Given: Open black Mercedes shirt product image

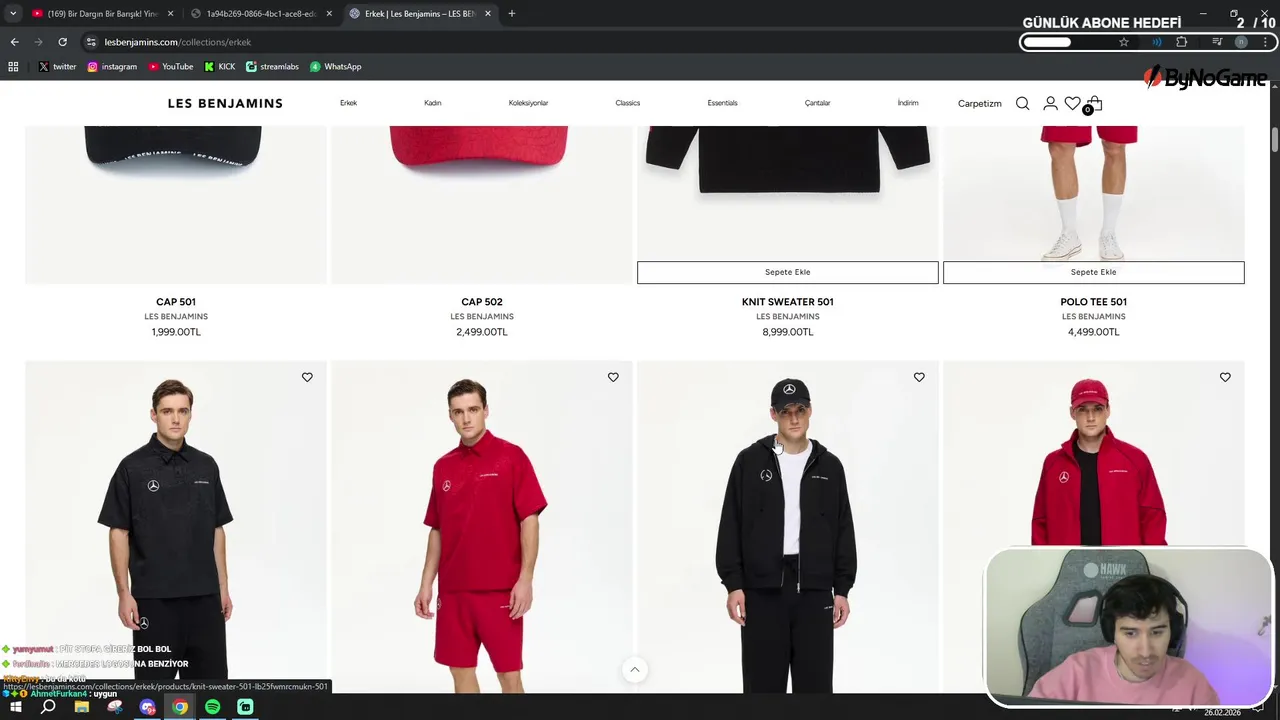Looking at the screenshot, I should 176,526.
